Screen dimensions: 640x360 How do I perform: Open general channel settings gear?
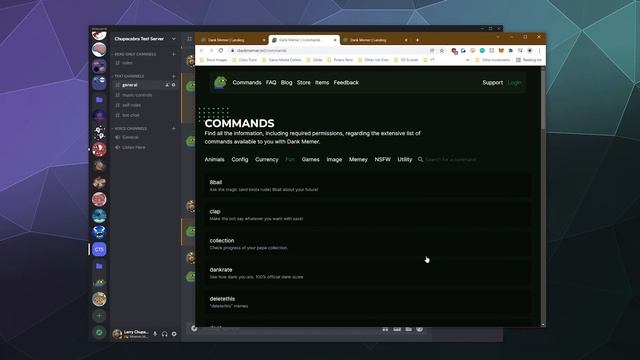click(x=173, y=85)
